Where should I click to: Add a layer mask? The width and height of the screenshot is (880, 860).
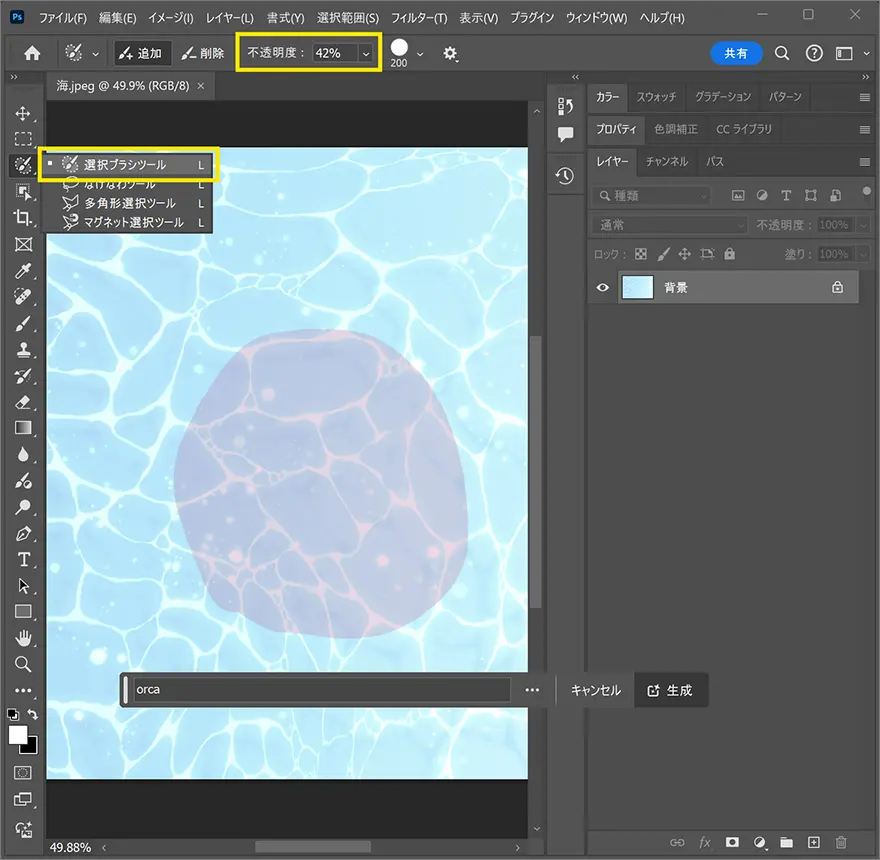[x=732, y=842]
